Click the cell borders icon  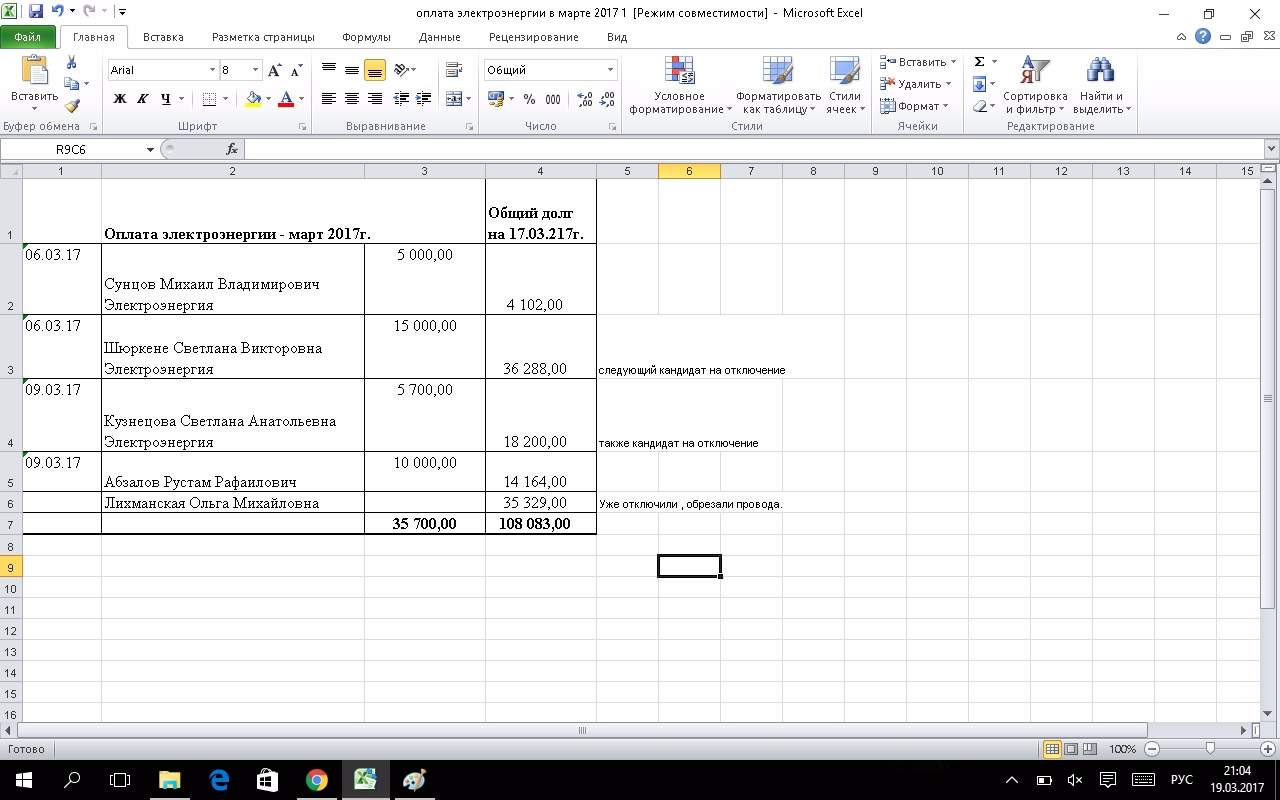(x=209, y=99)
